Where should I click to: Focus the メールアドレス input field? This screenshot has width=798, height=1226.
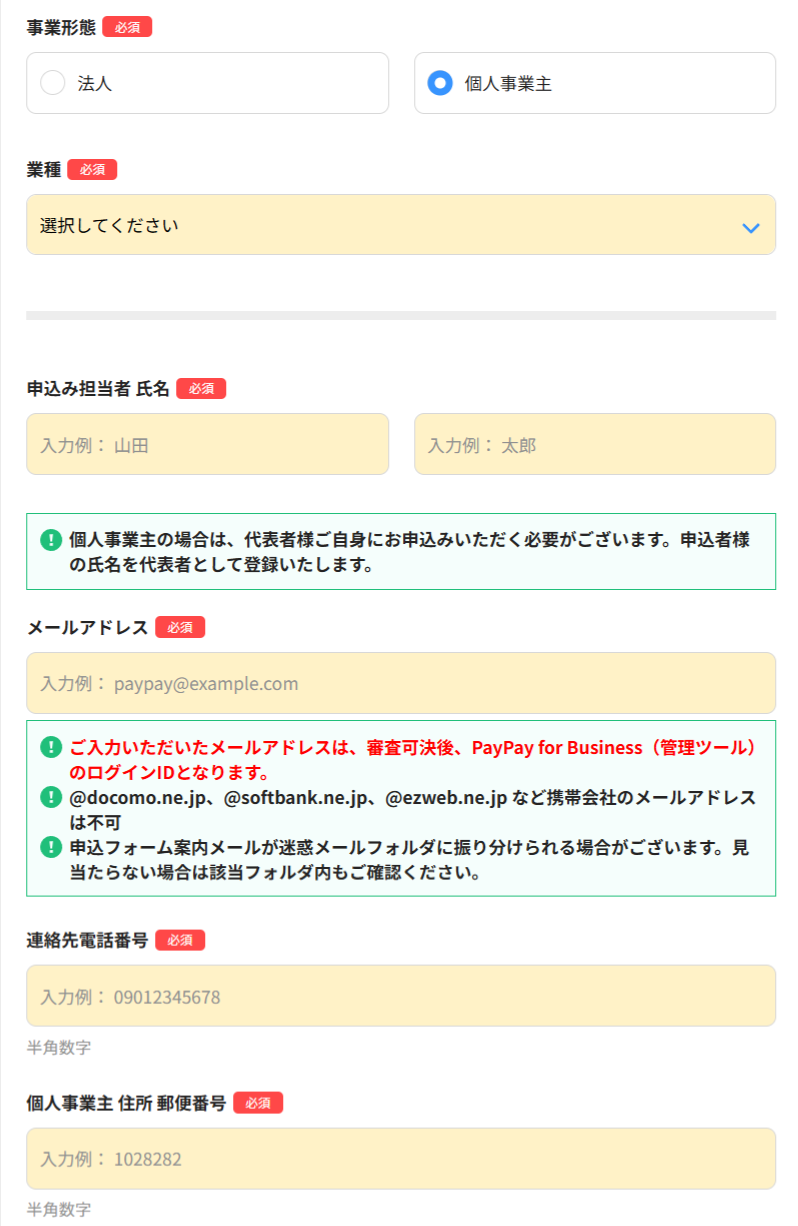point(400,683)
